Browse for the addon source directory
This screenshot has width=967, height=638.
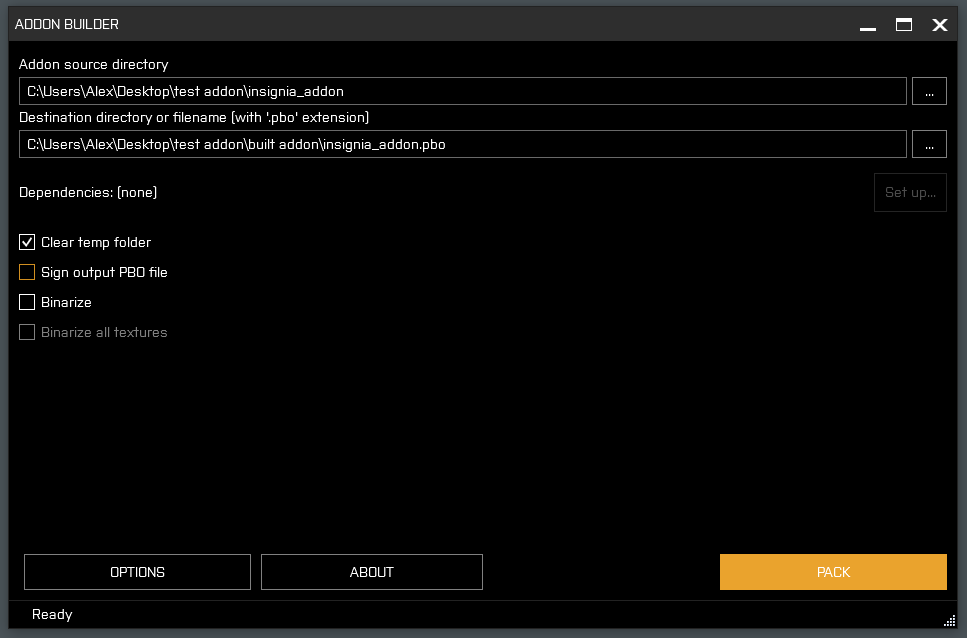(929, 91)
